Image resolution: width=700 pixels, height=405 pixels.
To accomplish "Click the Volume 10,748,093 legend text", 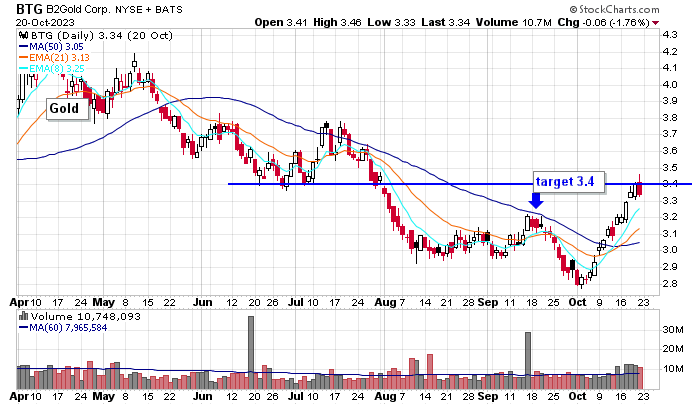I will click(85, 317).
